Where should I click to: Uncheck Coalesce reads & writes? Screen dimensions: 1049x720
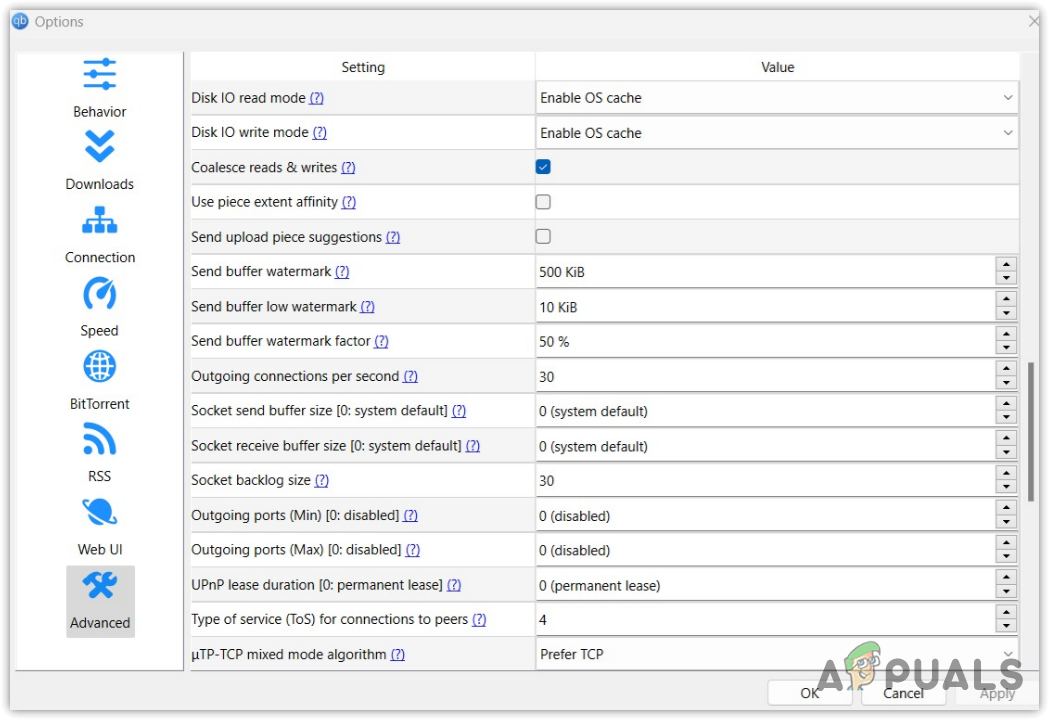543,167
